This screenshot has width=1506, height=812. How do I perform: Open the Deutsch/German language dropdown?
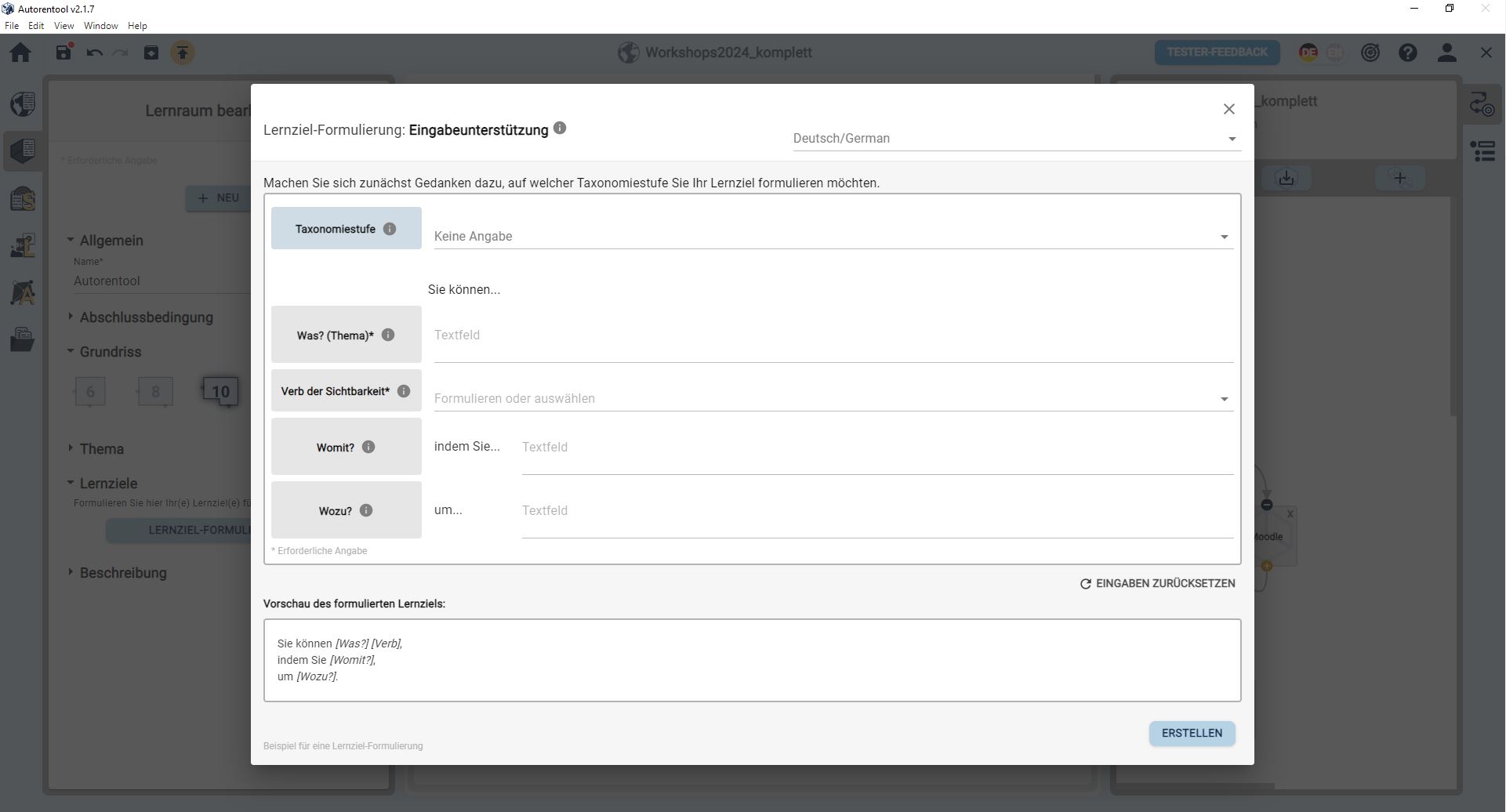pos(1015,139)
